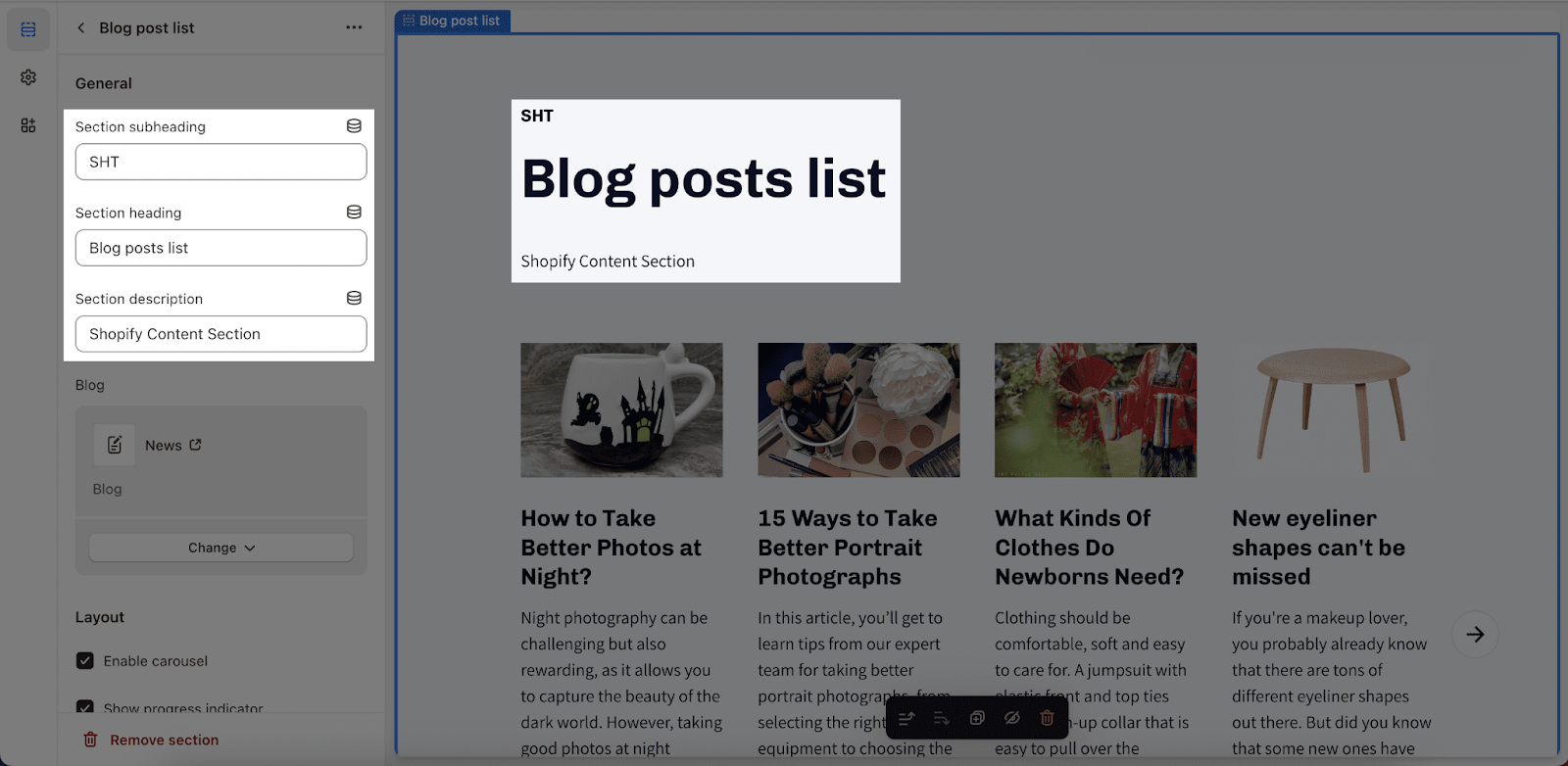Open the article New eyeliner shapes can't be missed

(x=1318, y=548)
